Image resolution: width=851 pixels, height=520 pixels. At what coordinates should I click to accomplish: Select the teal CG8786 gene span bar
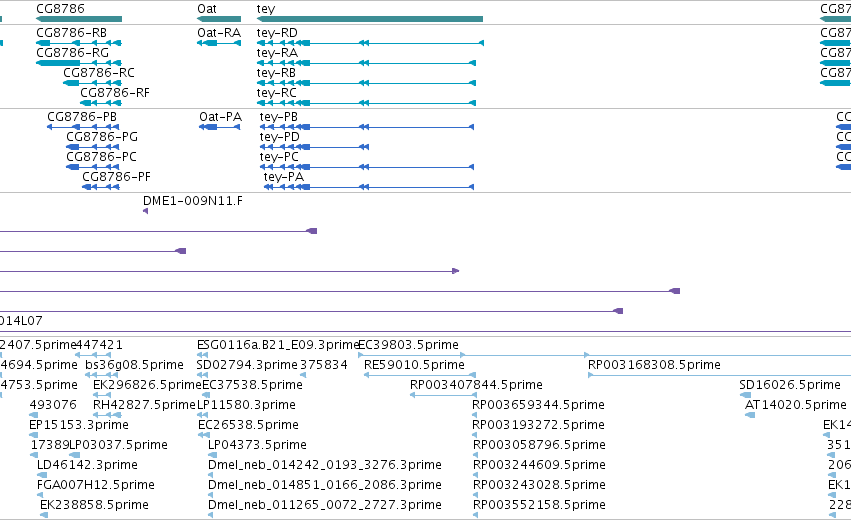[x=79, y=19]
